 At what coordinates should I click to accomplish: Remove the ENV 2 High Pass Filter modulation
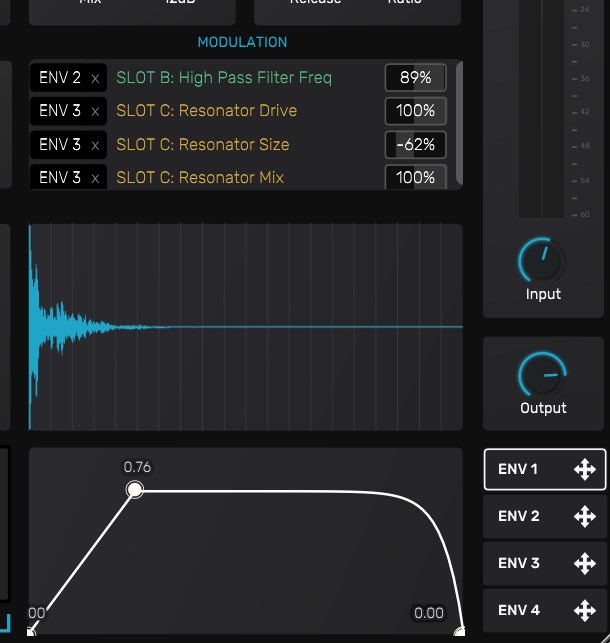coord(95,78)
